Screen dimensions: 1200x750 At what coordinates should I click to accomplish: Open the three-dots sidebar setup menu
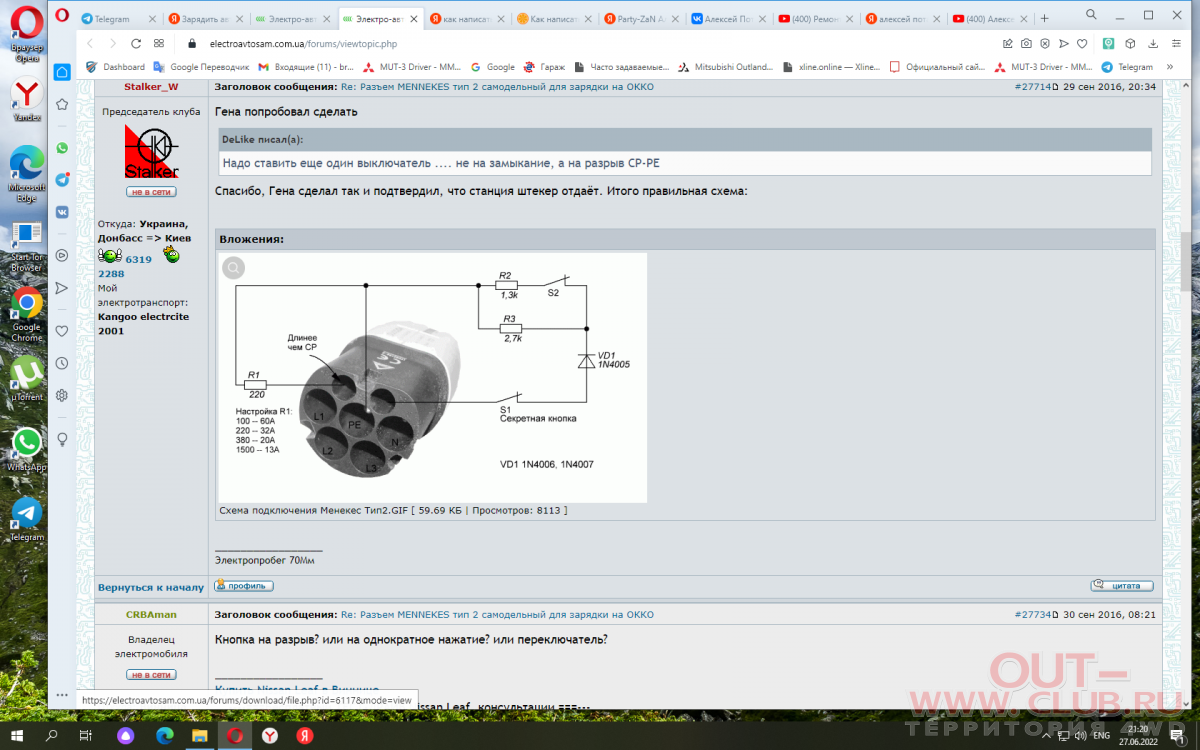(62, 694)
